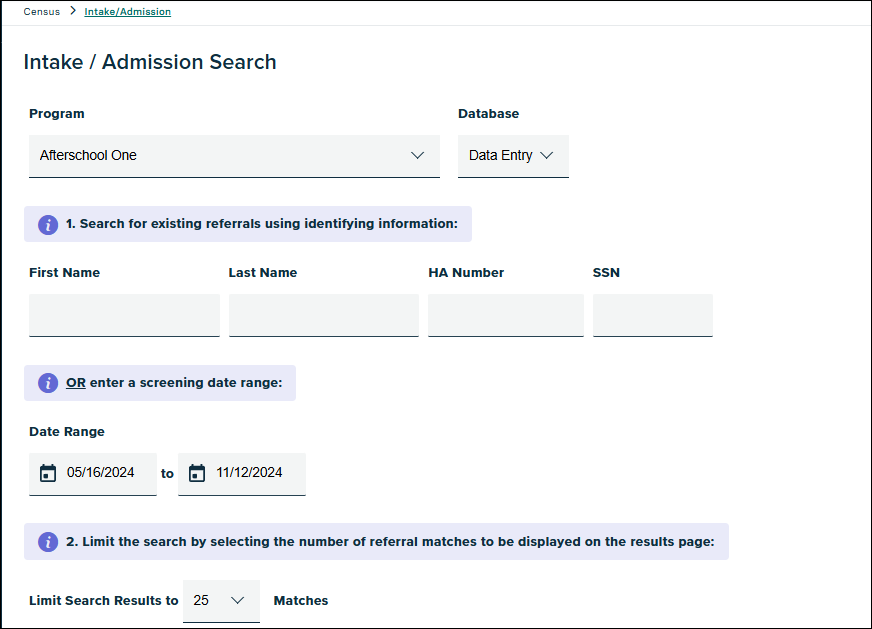This screenshot has height=629, width=872.
Task: Click the start date text 05/16/2024
Action: point(100,473)
